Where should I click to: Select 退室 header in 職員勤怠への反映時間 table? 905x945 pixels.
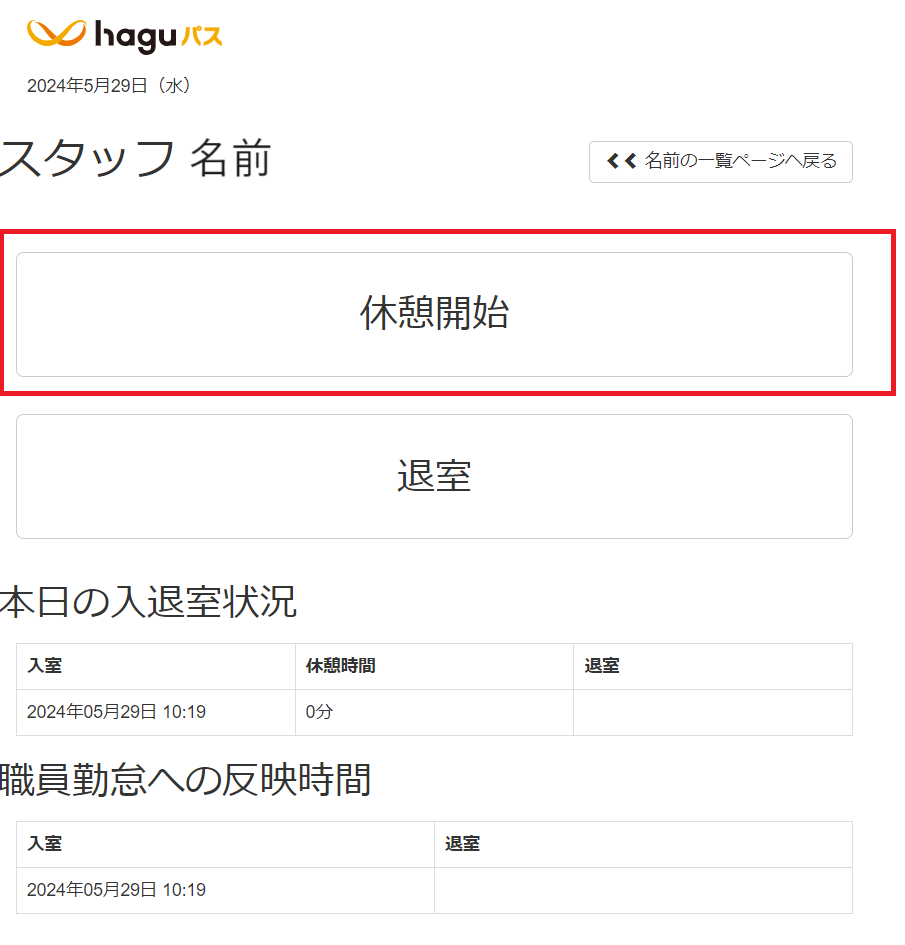[x=462, y=844]
